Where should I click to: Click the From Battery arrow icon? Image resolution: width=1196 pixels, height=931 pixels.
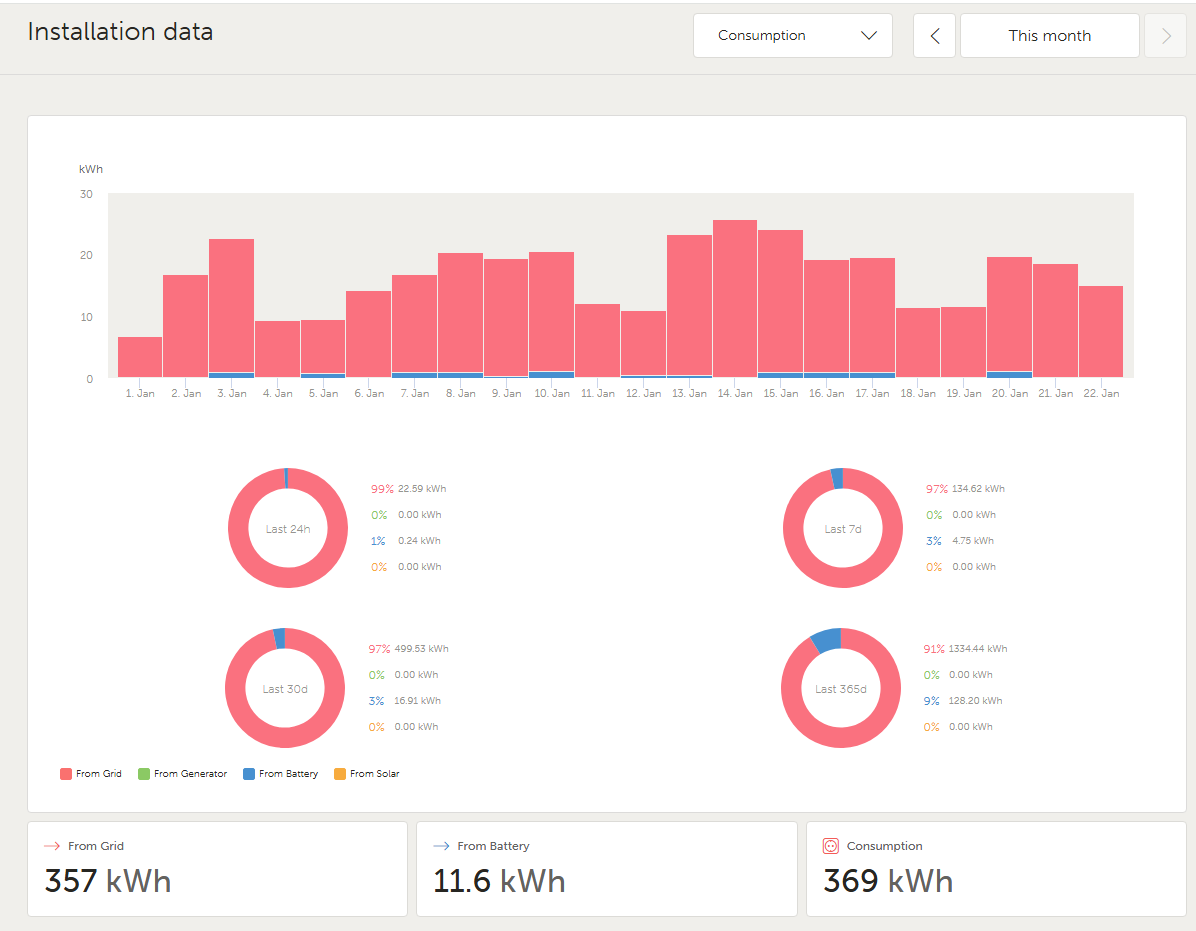tap(441, 846)
